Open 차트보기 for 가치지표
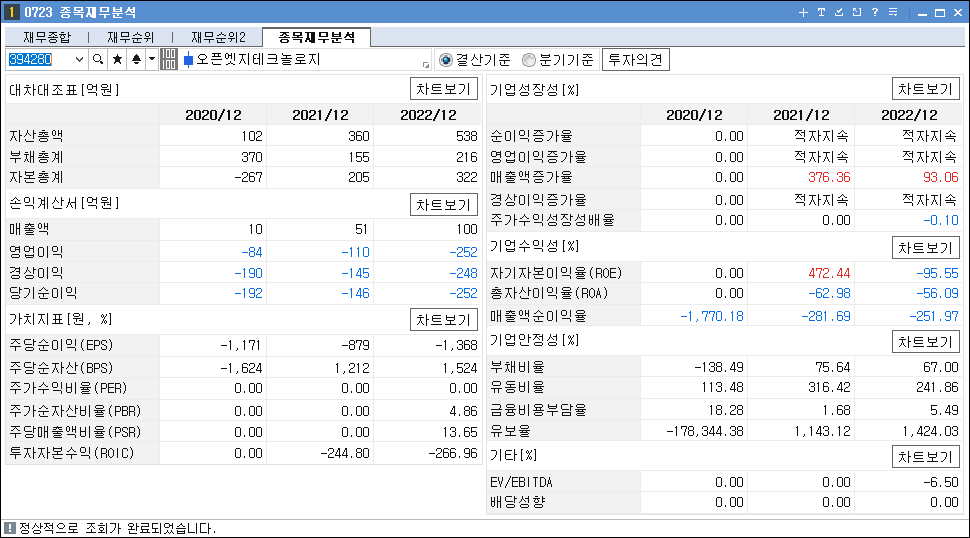The width and height of the screenshot is (970, 538). click(444, 320)
